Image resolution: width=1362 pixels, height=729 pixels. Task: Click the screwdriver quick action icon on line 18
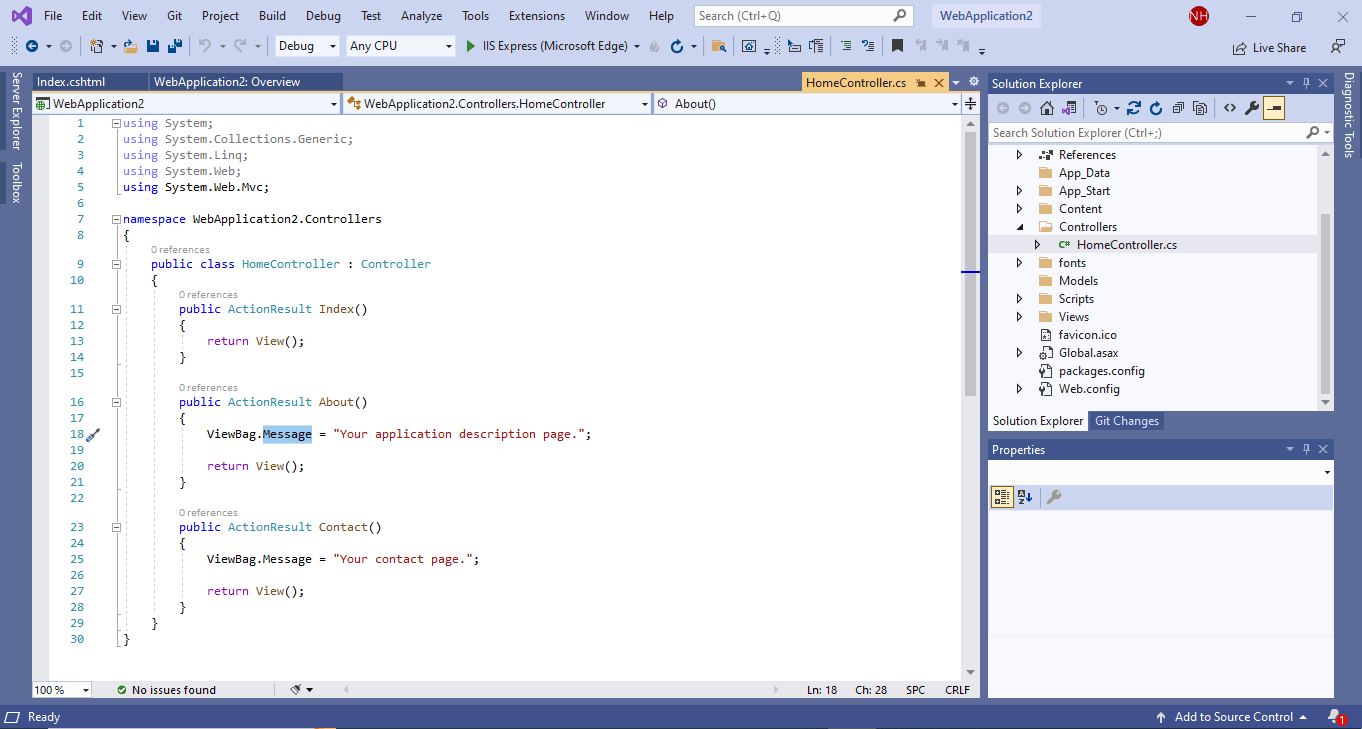[93, 435]
